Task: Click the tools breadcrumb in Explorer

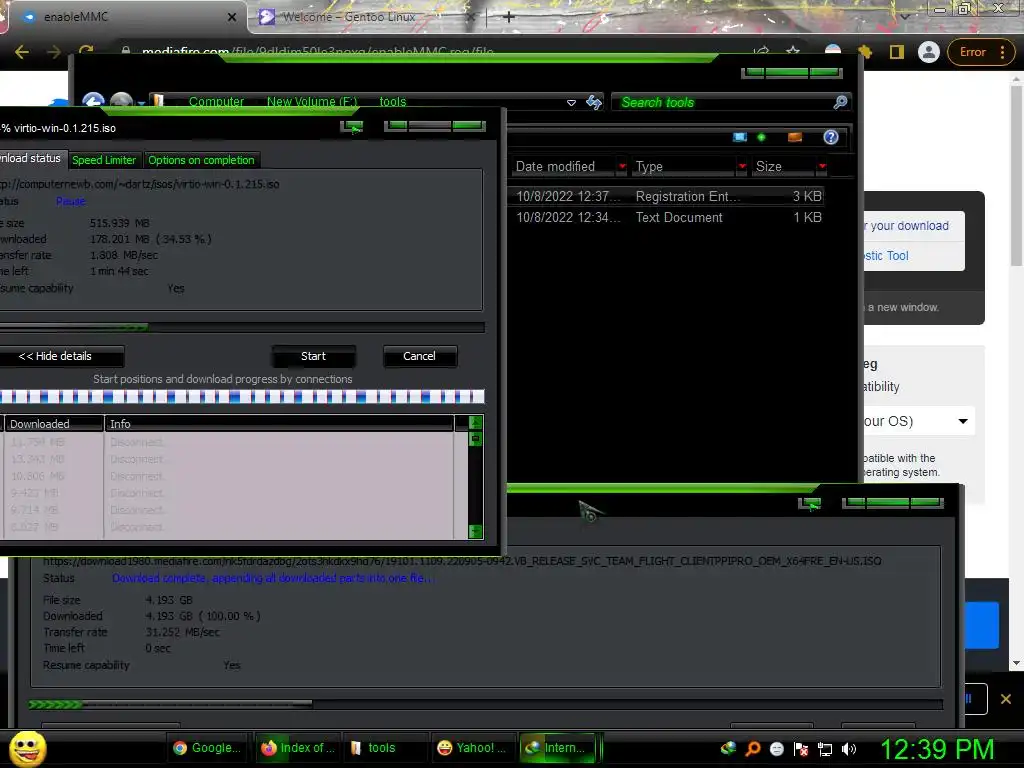Action: point(392,102)
